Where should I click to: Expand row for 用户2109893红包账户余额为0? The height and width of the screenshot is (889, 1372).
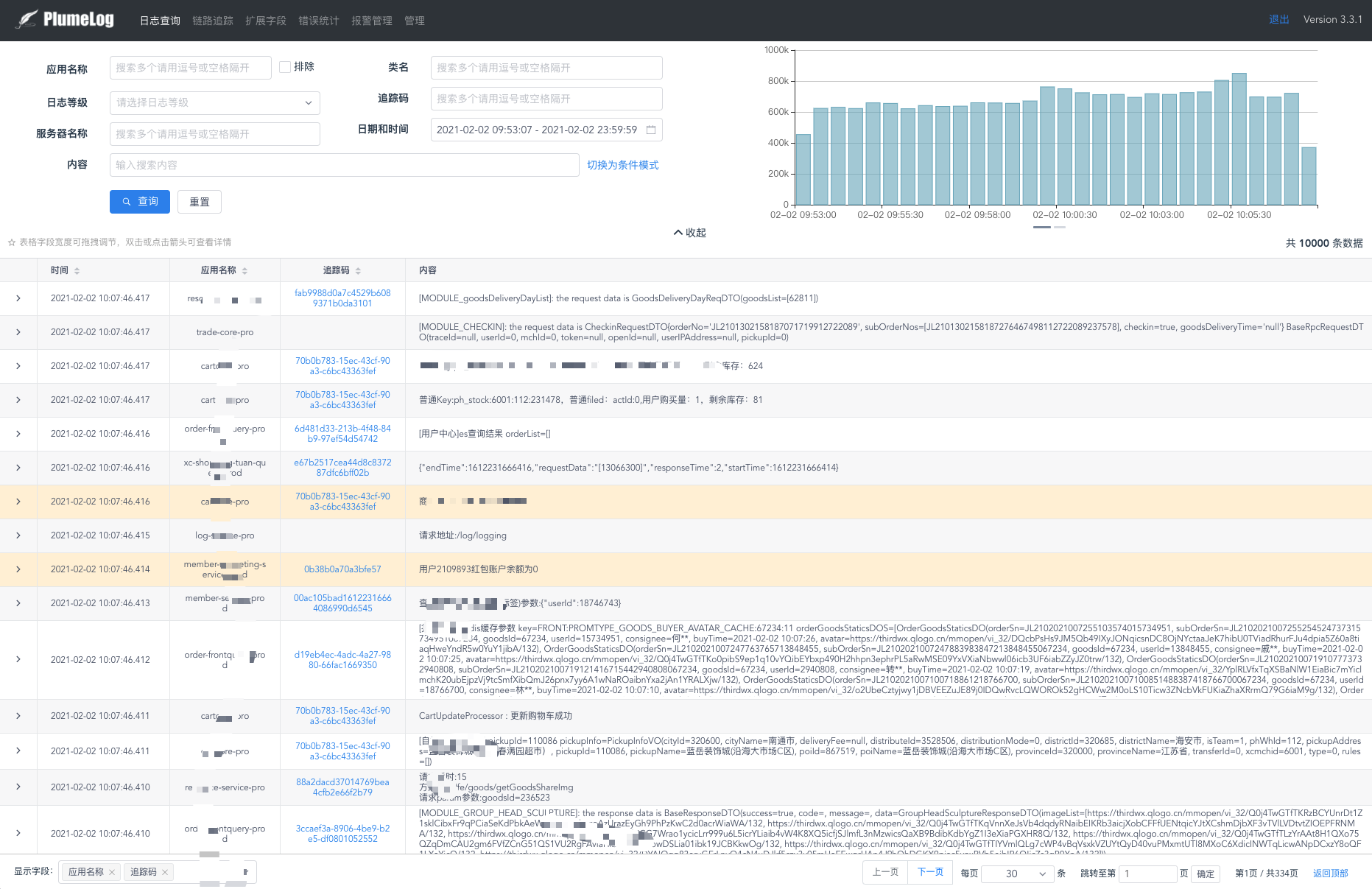tap(18, 569)
